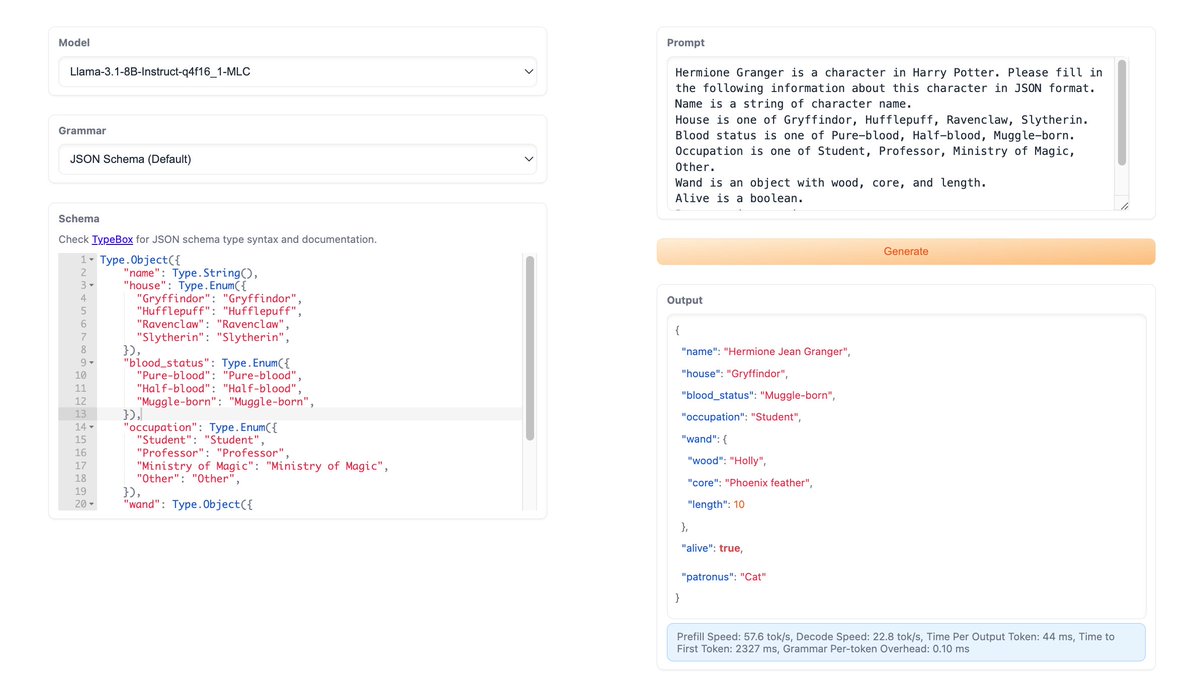The image size is (1200, 687).
Task: Open the Grammar dropdown
Action: pos(297,159)
